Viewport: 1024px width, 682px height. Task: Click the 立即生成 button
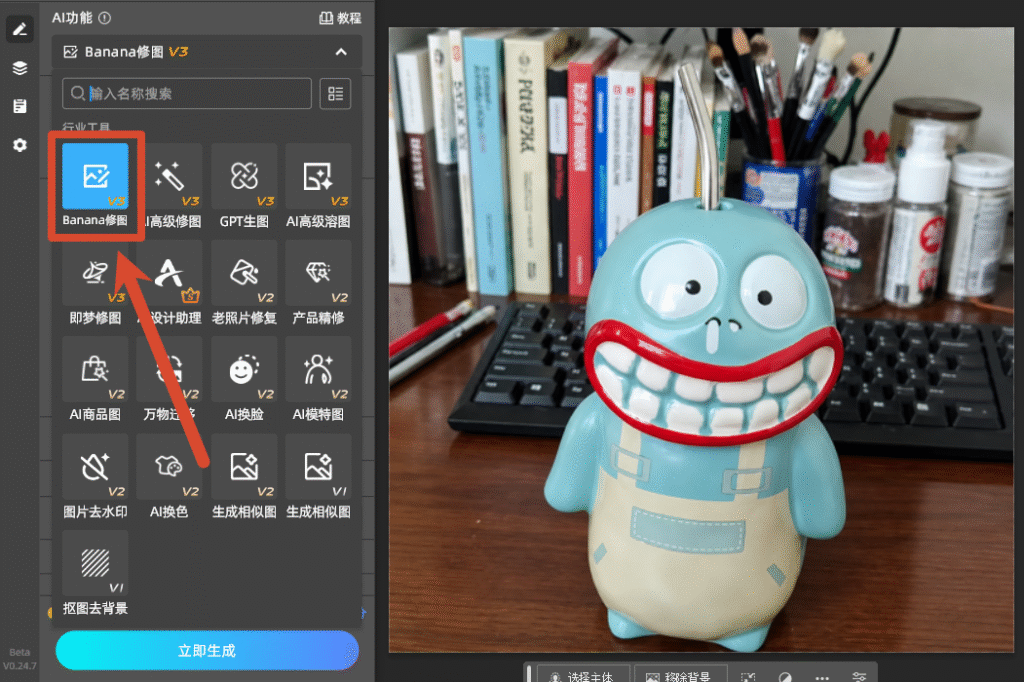tap(207, 651)
